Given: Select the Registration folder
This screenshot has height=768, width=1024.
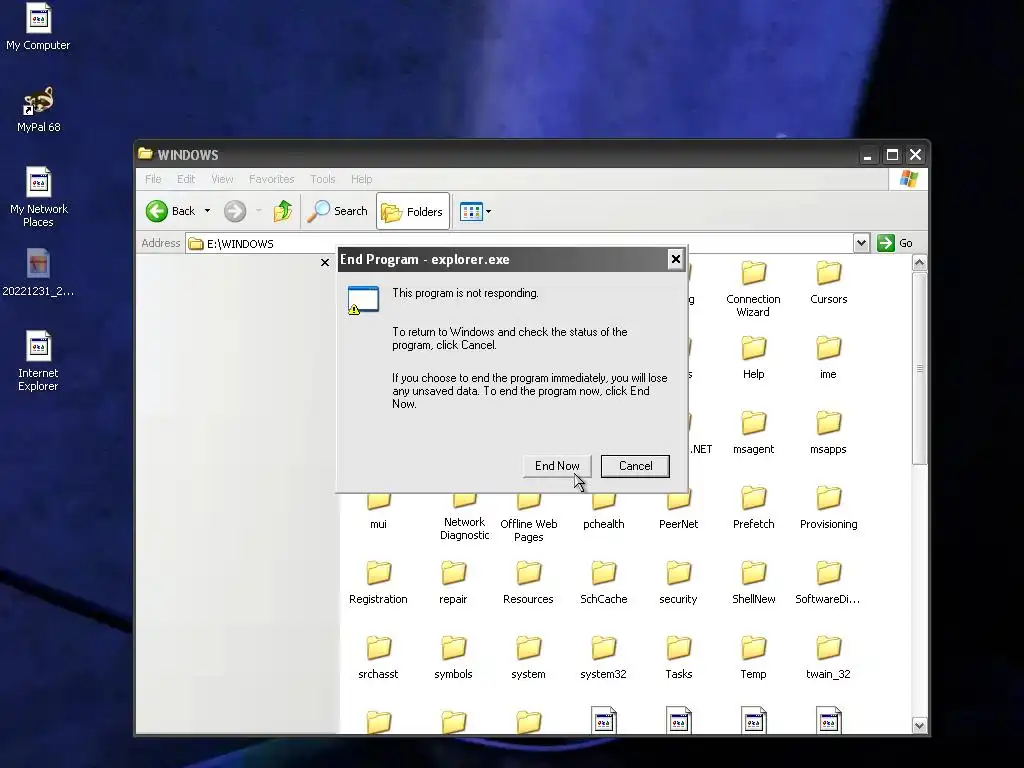Looking at the screenshot, I should coord(378,583).
